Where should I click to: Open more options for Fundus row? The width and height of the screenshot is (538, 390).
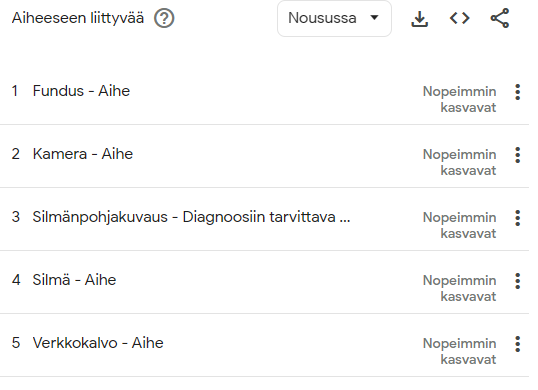point(517,92)
